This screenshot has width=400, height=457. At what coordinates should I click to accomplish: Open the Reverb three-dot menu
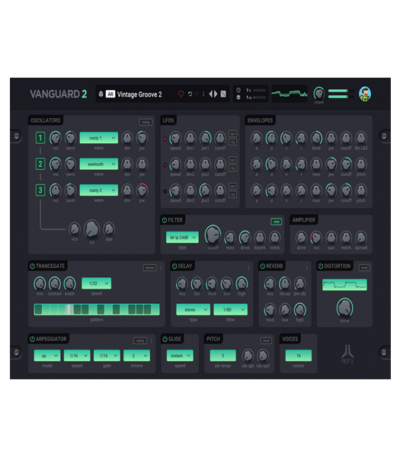[307, 268]
